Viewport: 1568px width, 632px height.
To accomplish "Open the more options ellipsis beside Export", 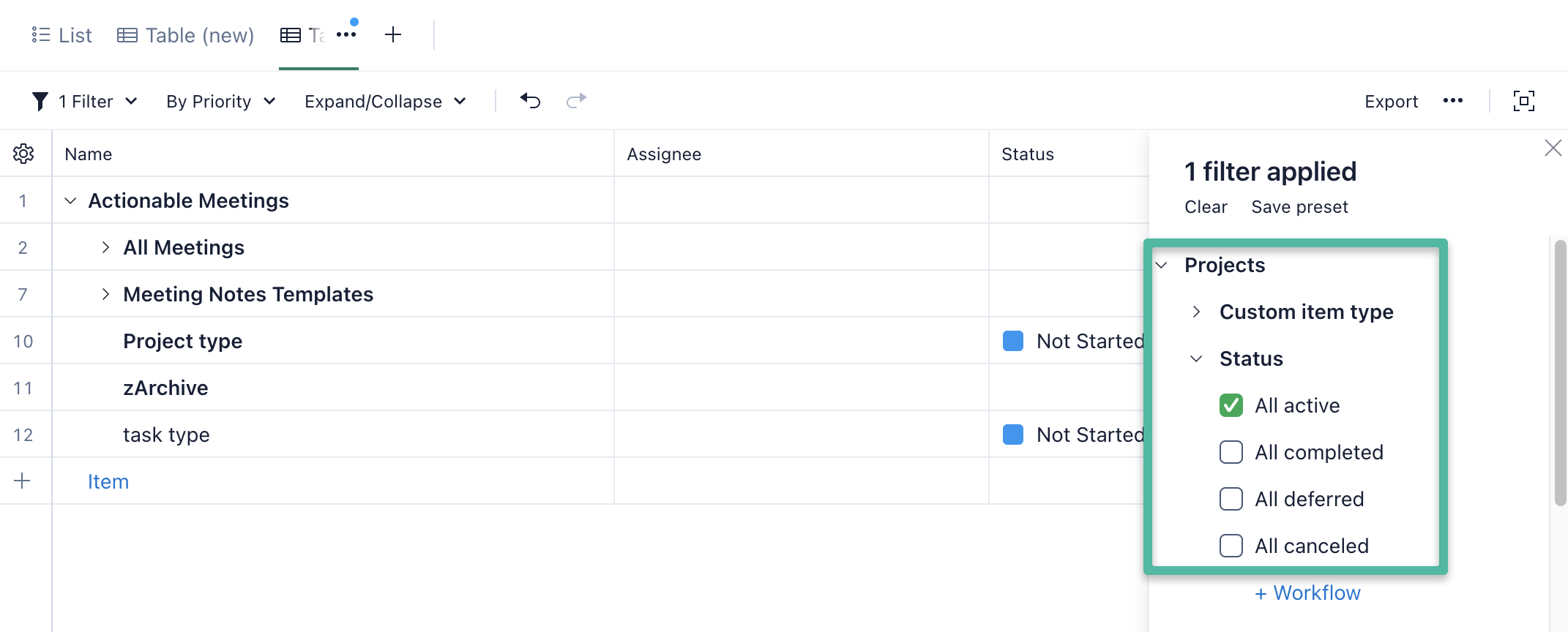I will (1452, 101).
